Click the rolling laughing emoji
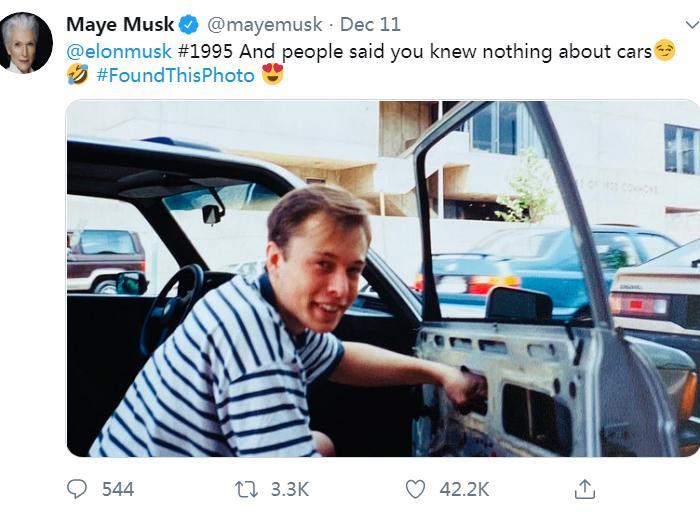700x512 pixels. (78, 74)
